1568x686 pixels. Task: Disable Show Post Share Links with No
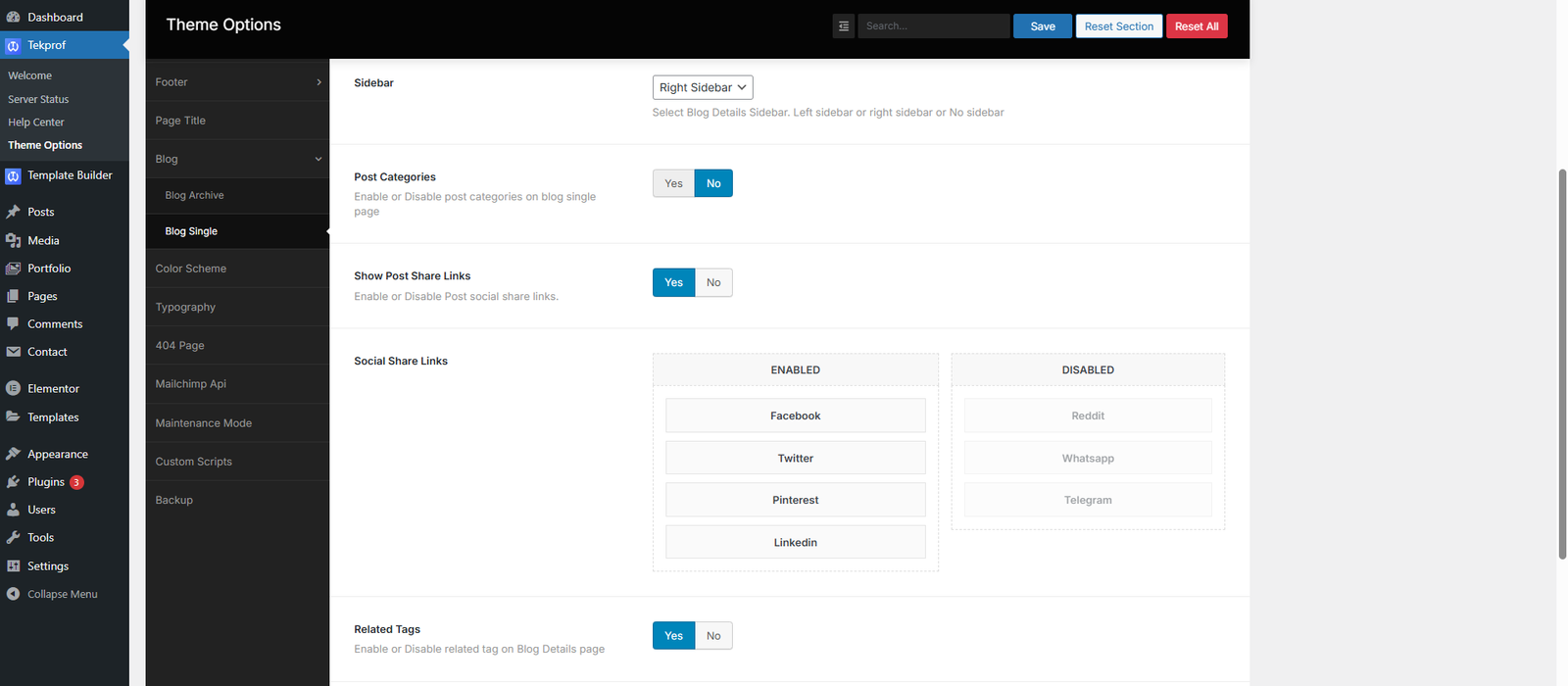713,282
